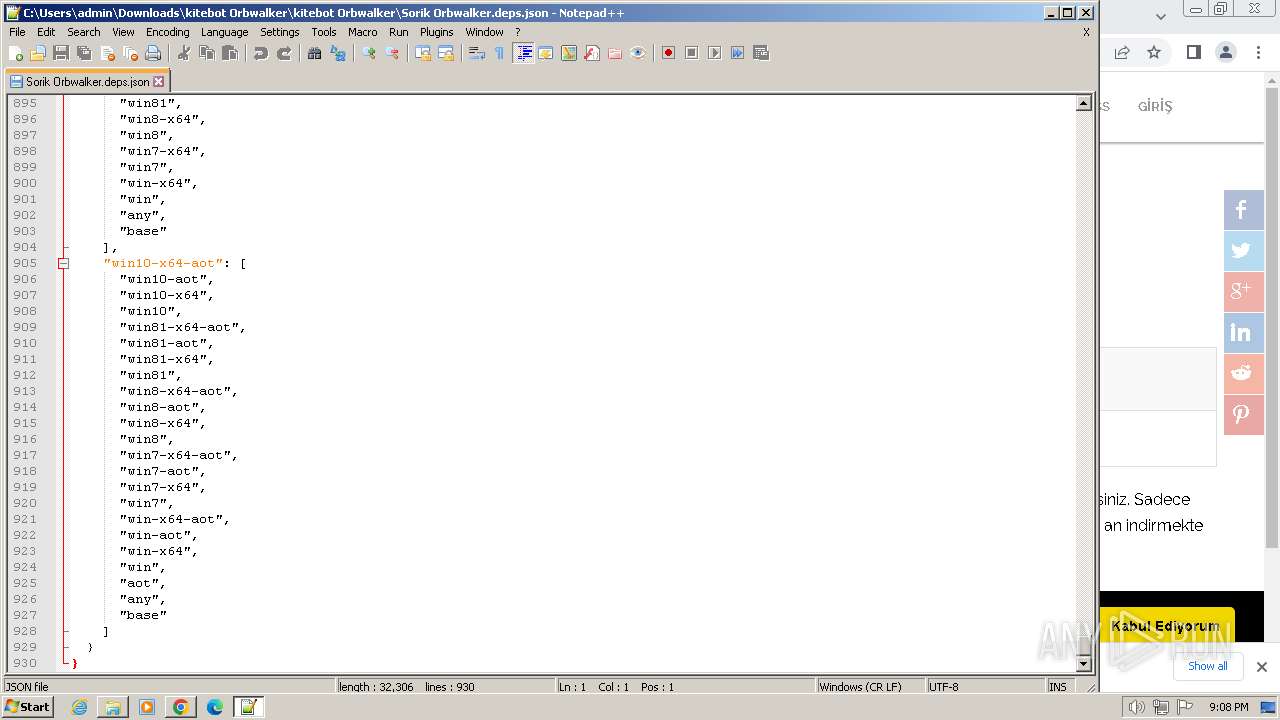Toggle INS mode in status bar

point(1057,687)
